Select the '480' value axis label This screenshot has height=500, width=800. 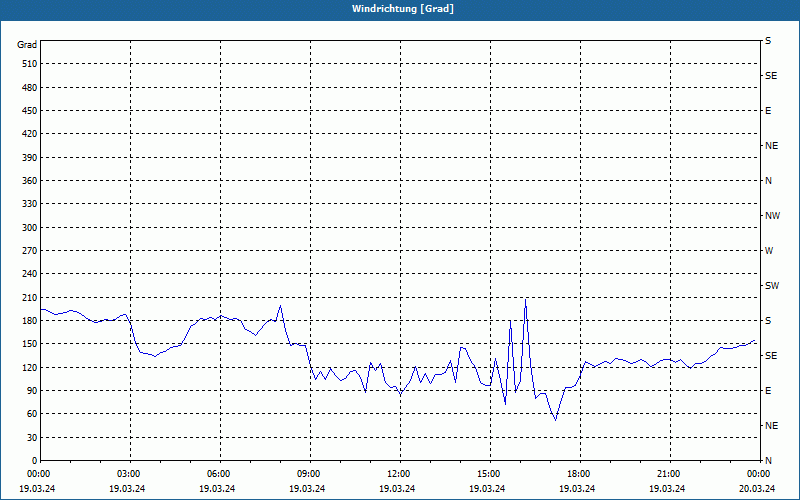pos(30,88)
